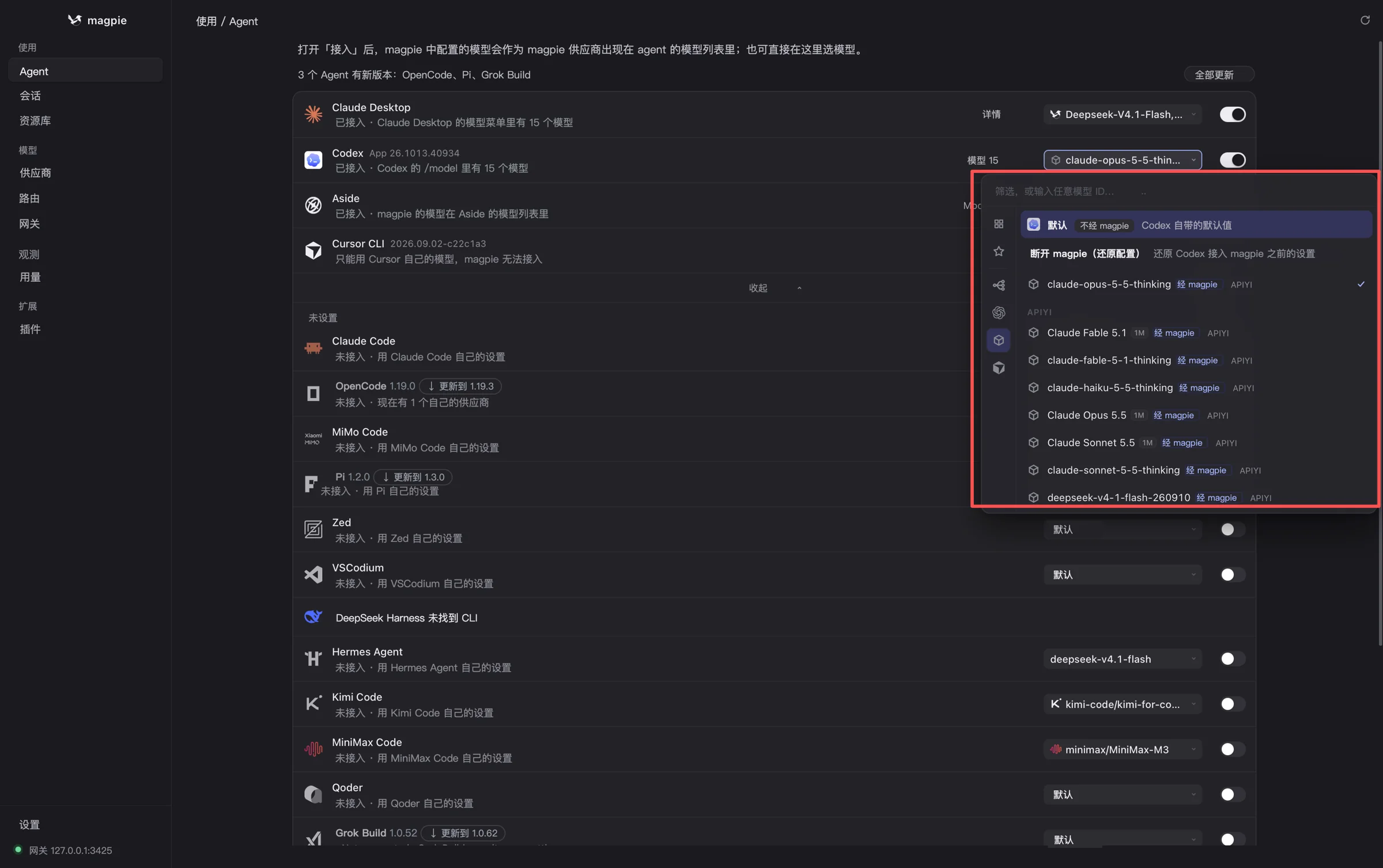This screenshot has height=868, width=1383.
Task: Collapse the list with 收起
Action: tap(774, 288)
